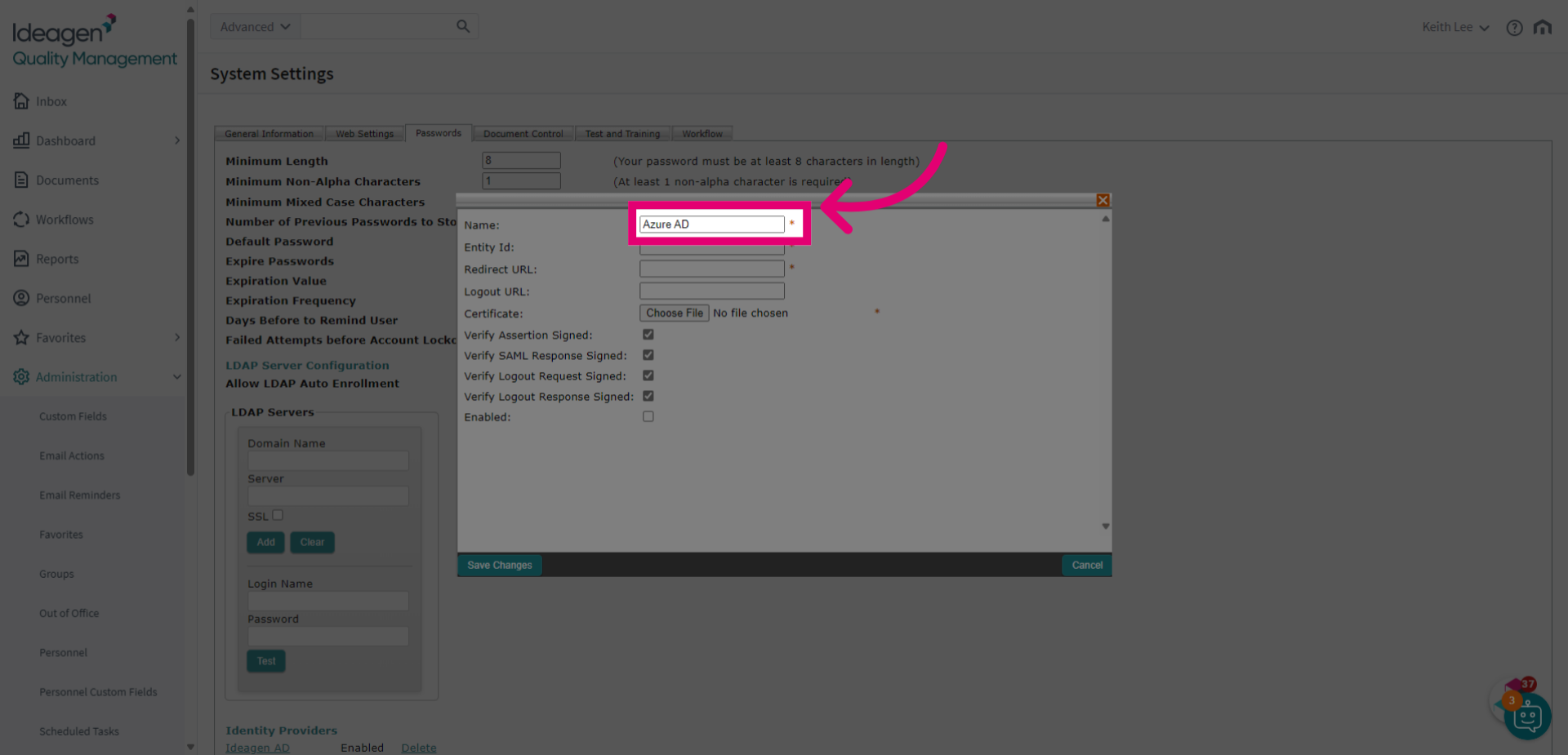Open the Advanced search dropdown
1568x755 pixels.
click(255, 26)
